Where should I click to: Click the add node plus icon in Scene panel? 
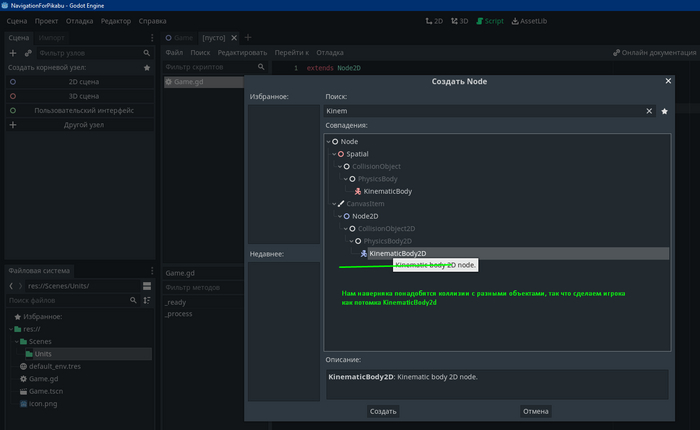(13, 52)
